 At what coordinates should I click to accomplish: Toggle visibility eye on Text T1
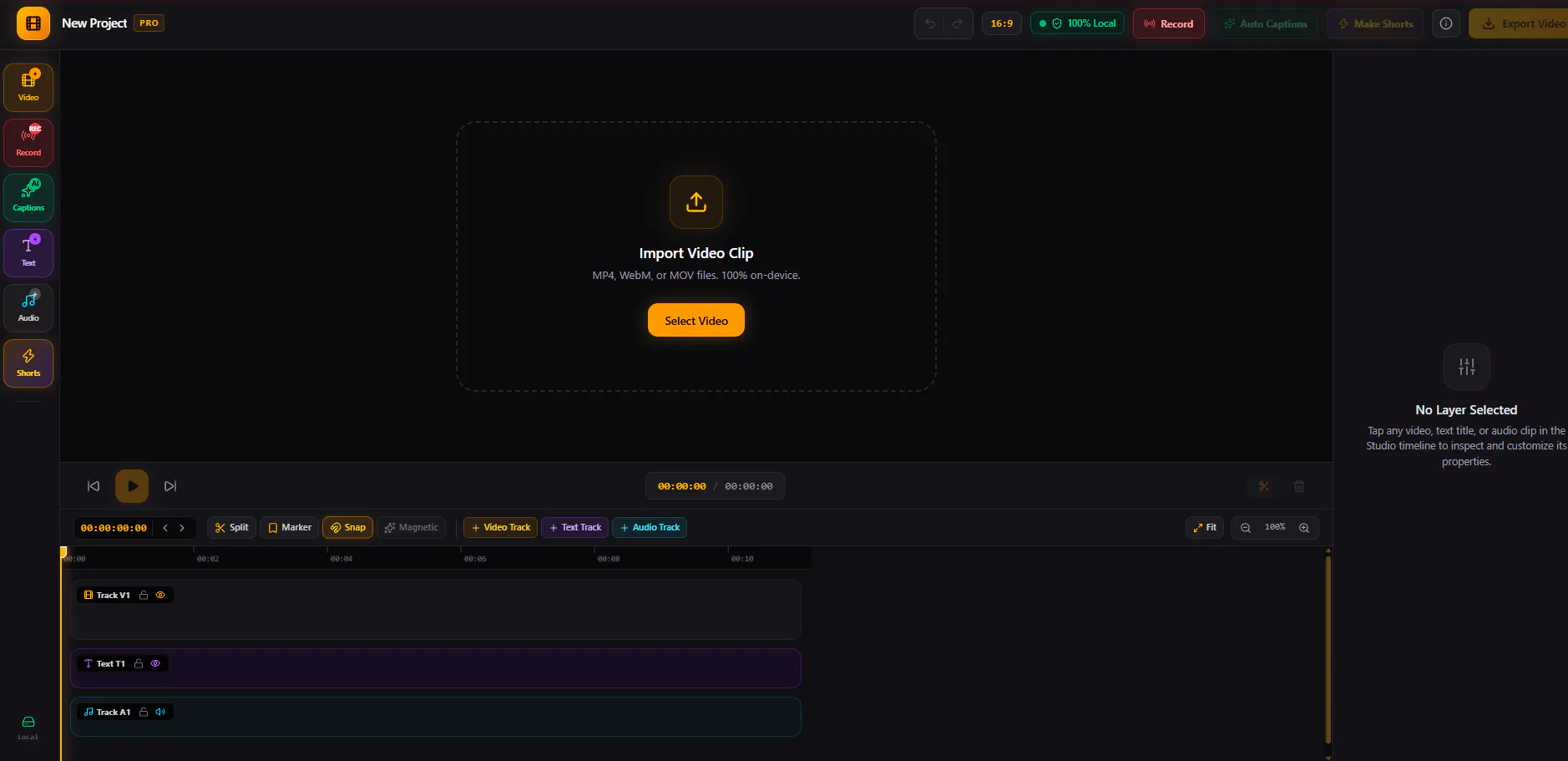(155, 664)
